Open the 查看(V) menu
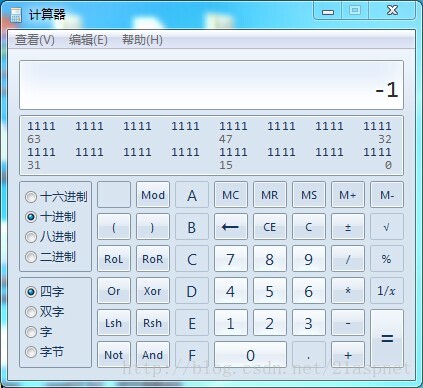The image size is (423, 388). (x=35, y=40)
